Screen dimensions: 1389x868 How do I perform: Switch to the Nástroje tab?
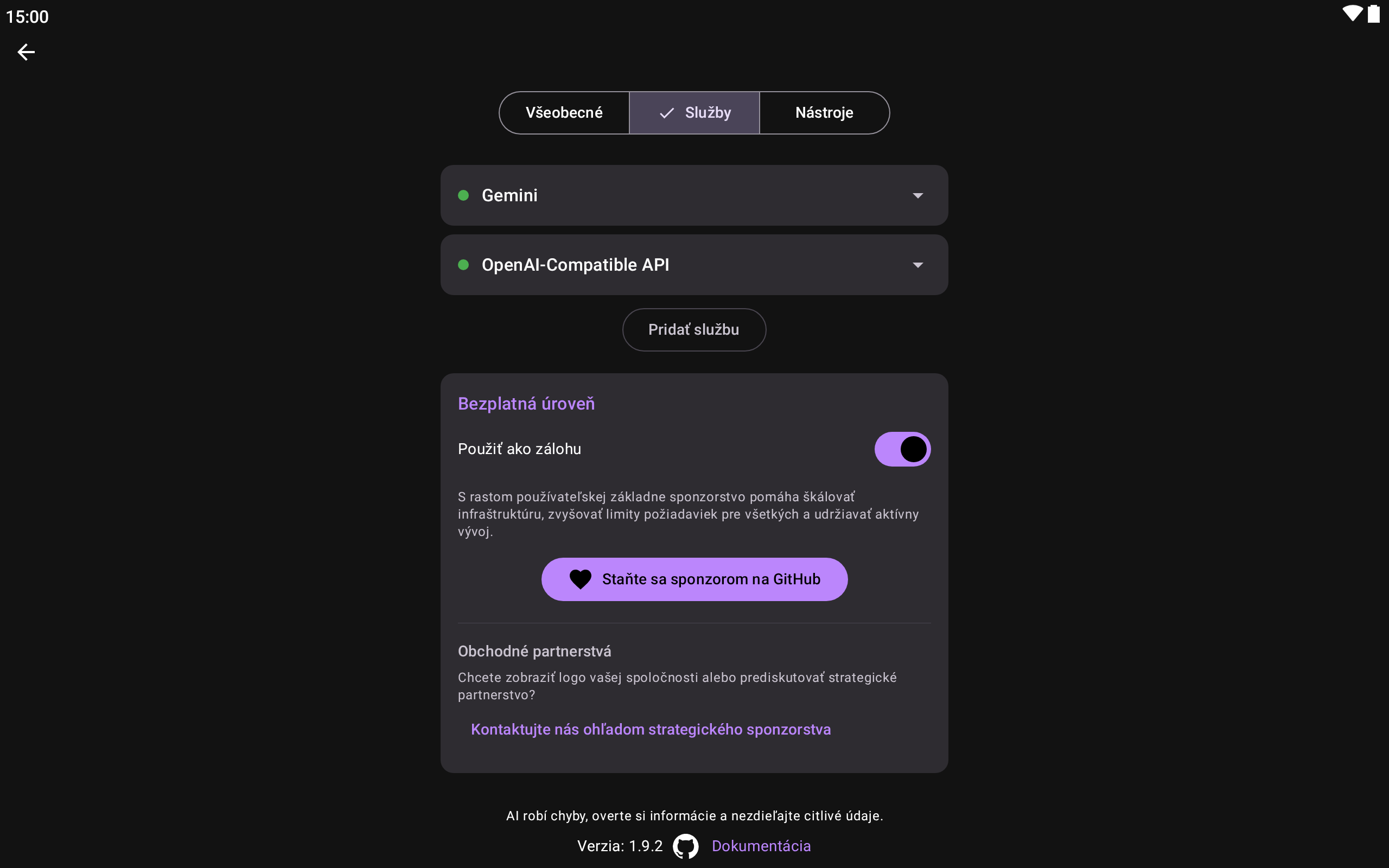824,113
